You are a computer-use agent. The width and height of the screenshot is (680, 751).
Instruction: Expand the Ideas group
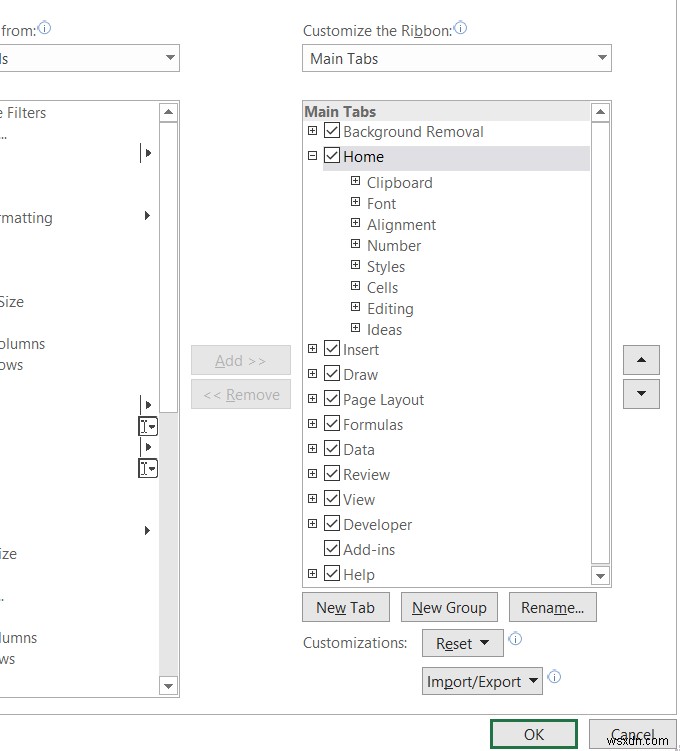click(x=355, y=328)
